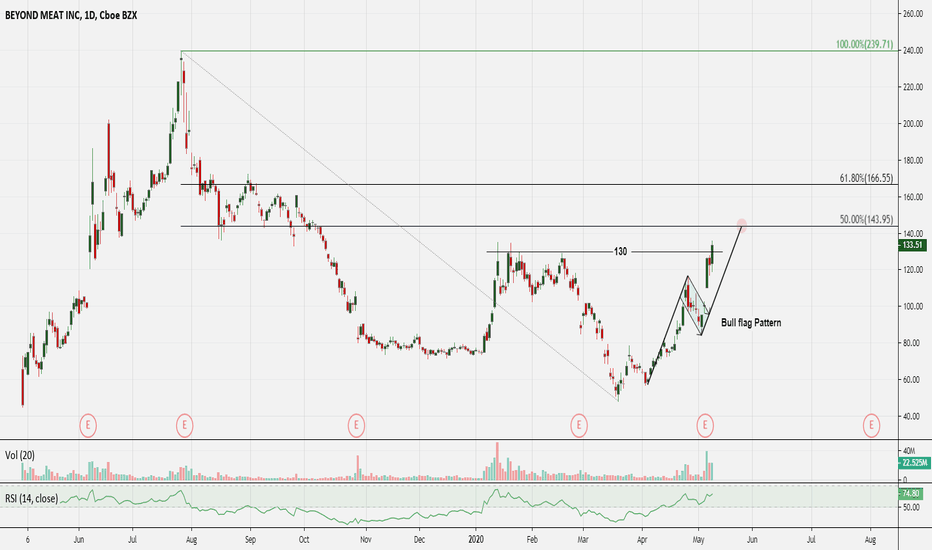
Task: Click the Dec label on the time axis
Action: point(419,540)
